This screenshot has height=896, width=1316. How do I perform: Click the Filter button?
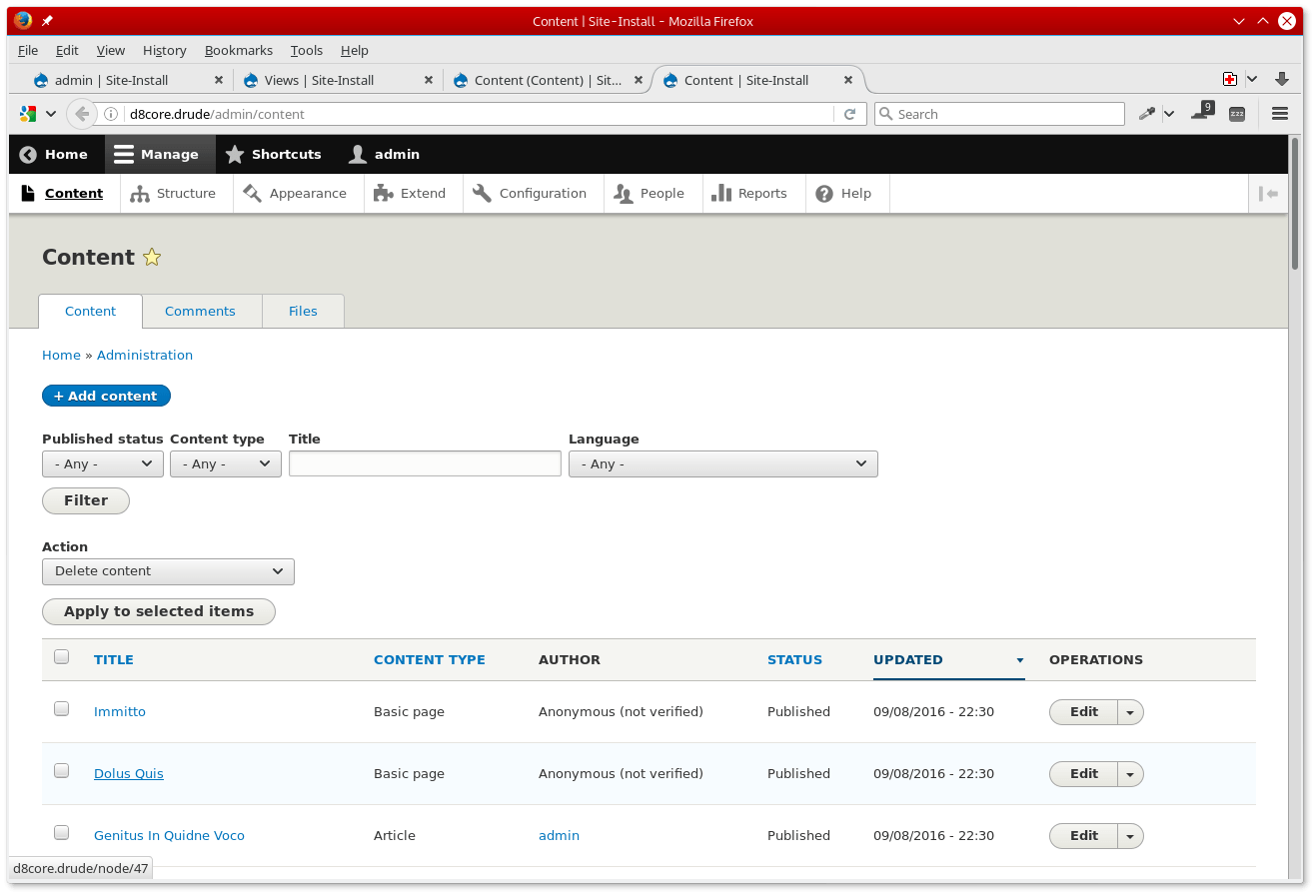tap(86, 500)
